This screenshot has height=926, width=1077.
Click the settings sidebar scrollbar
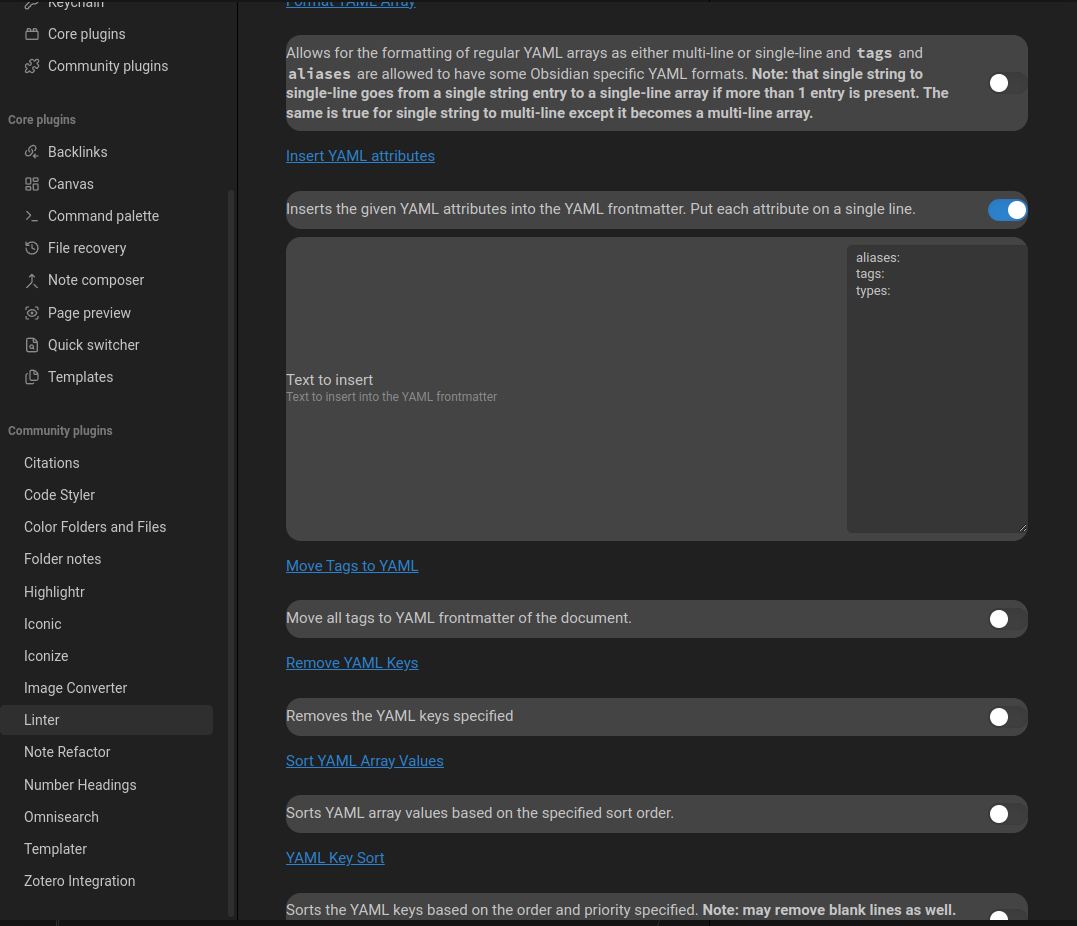231,550
